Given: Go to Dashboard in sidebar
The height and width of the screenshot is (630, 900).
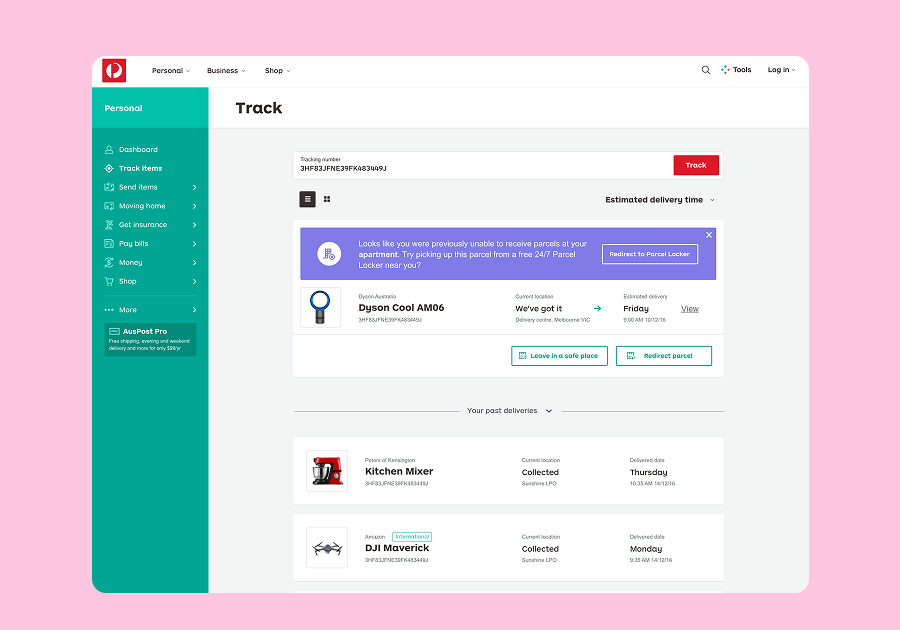Looking at the screenshot, I should tap(138, 149).
